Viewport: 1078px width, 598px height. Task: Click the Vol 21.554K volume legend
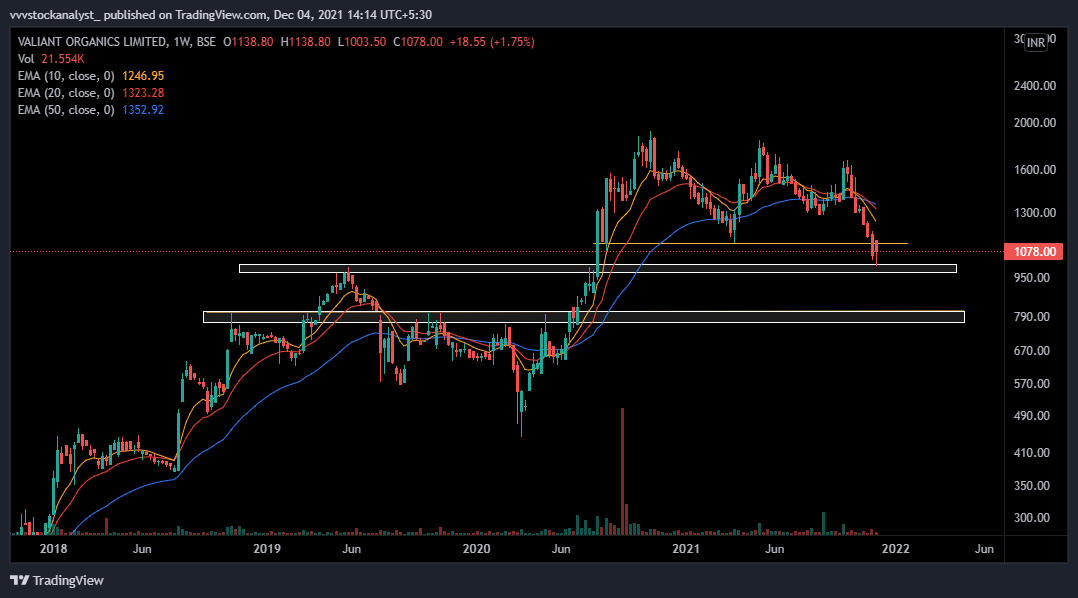click(51, 59)
